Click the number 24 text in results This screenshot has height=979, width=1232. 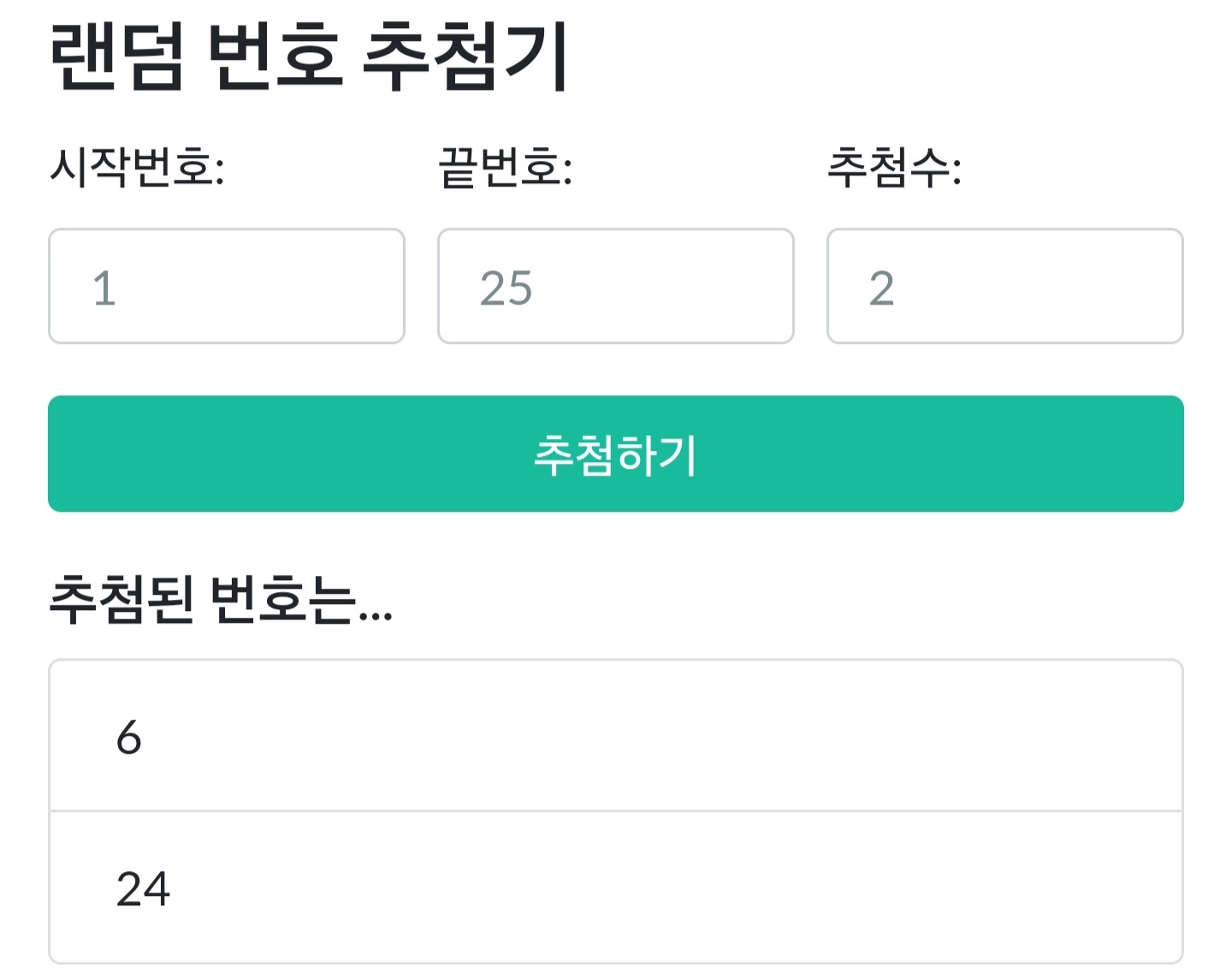point(143,888)
